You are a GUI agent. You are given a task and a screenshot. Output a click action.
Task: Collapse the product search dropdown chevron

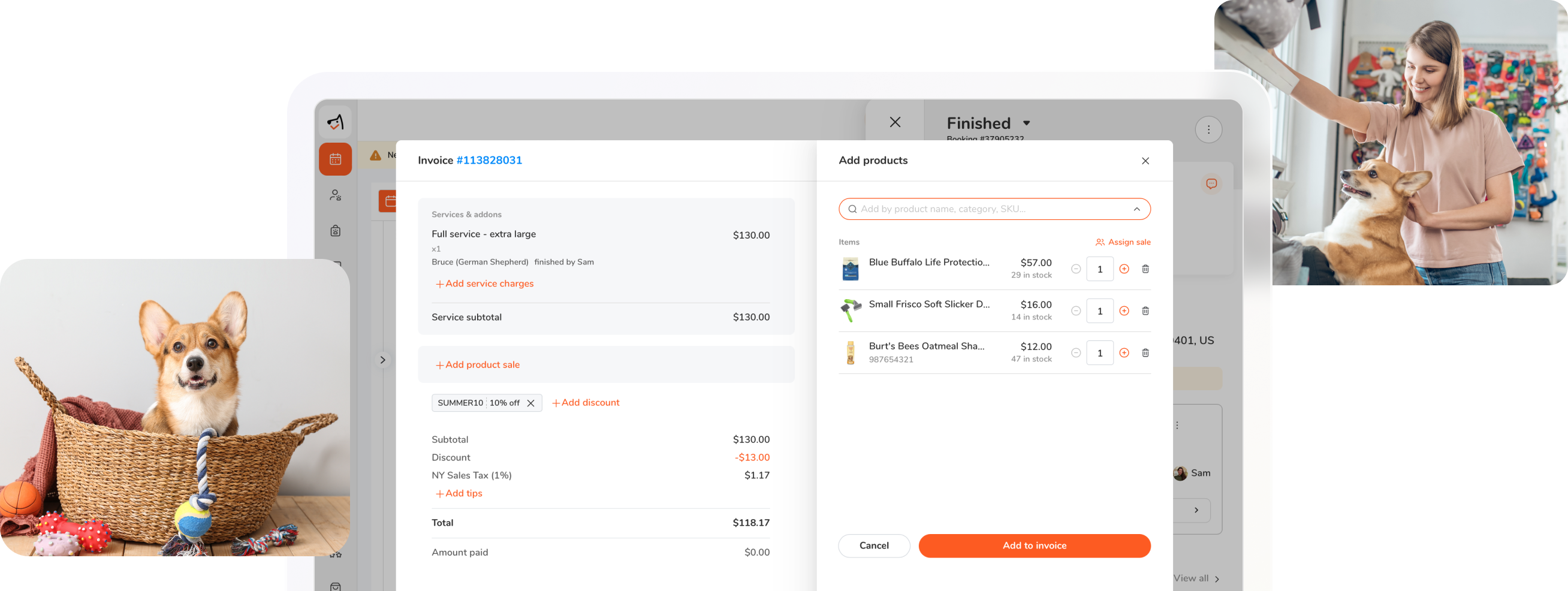coord(1136,209)
